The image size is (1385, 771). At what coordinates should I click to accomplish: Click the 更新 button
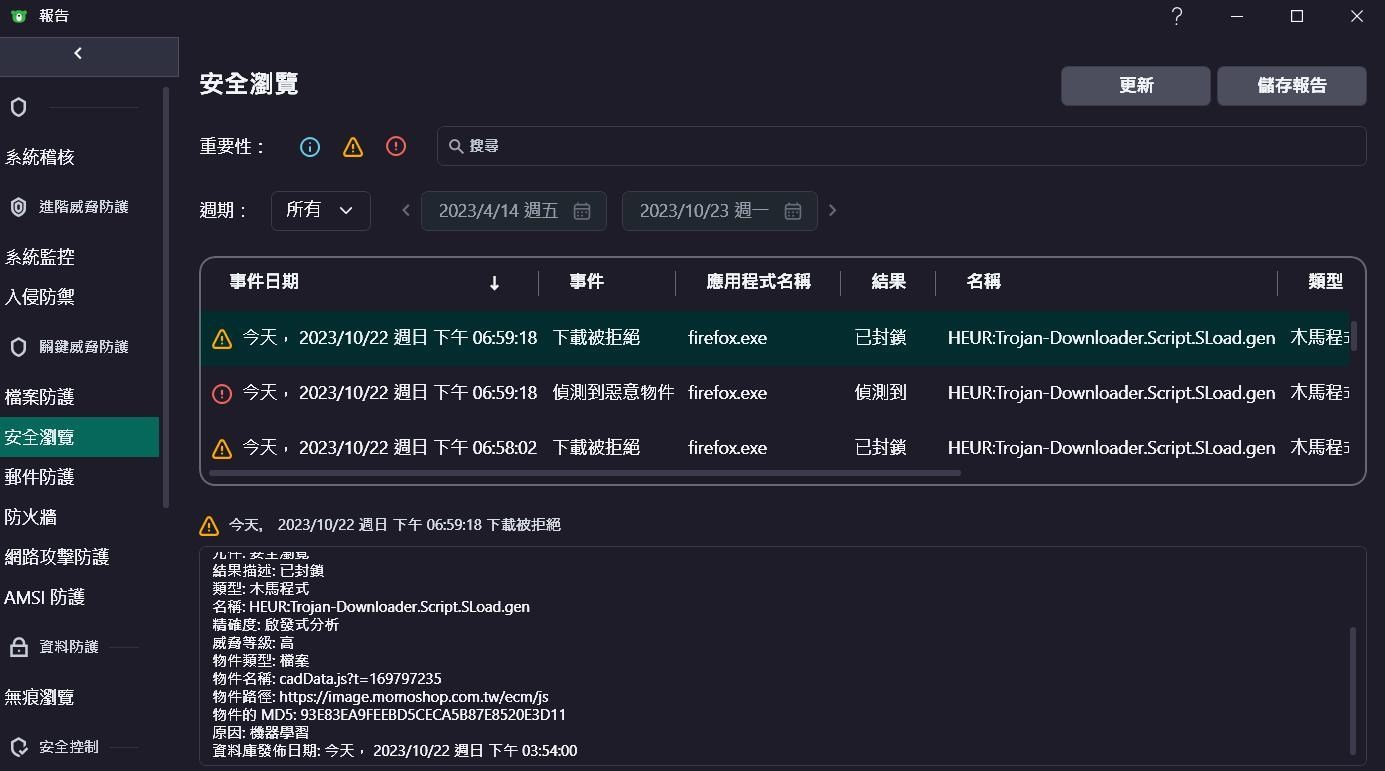[1136, 86]
